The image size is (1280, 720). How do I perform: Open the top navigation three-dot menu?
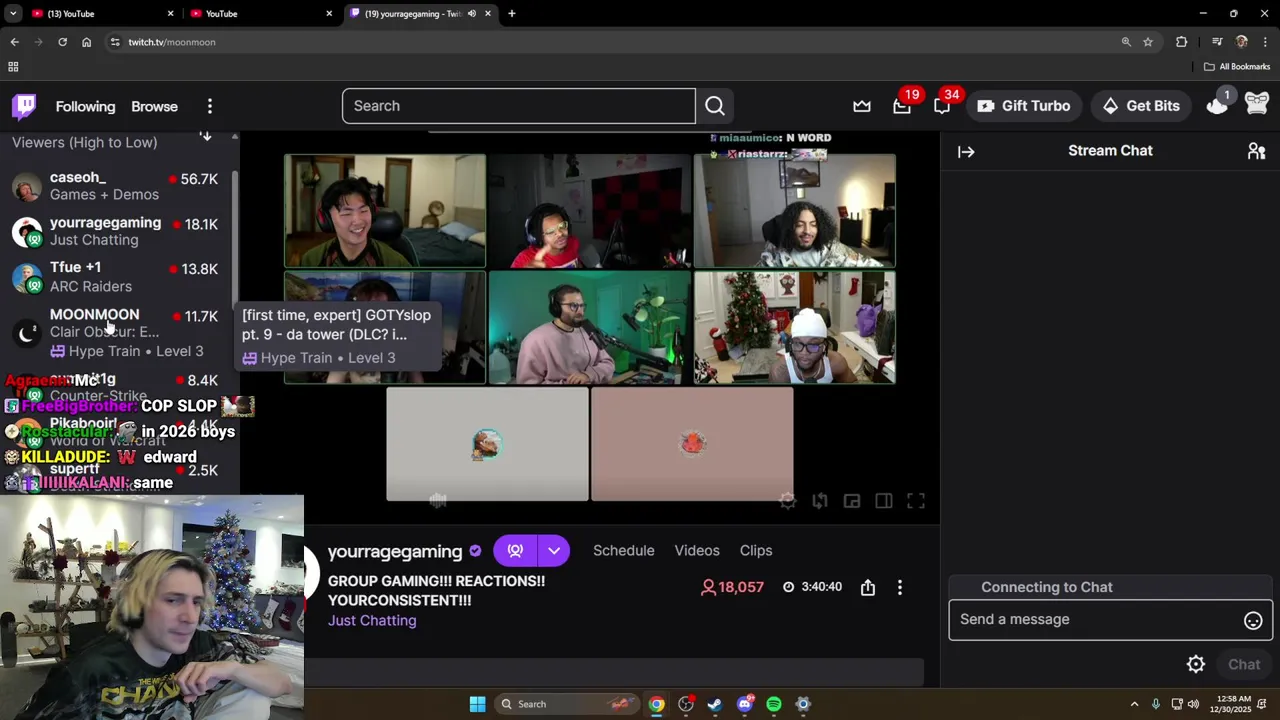point(209,106)
